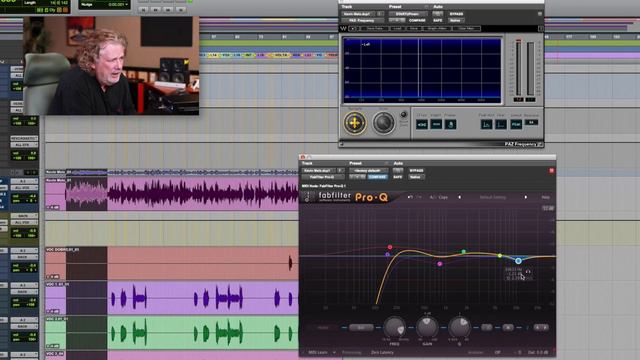Click the red target icon in Pro-Q header
The width and height of the screenshot is (640, 360).
click(551, 171)
